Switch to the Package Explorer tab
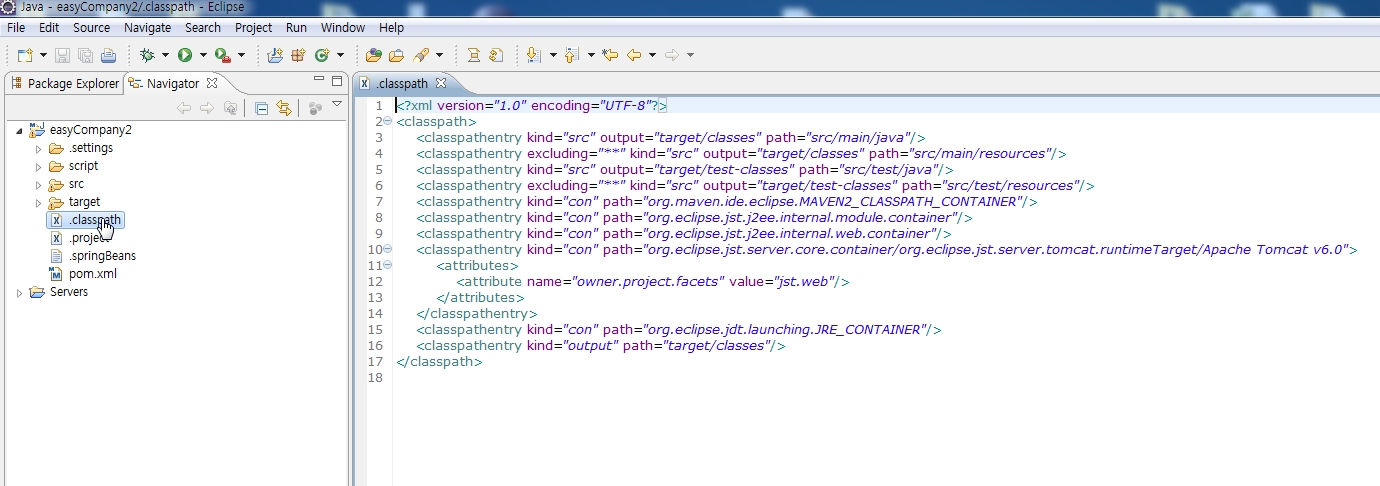This screenshot has height=486, width=1380. tap(64, 83)
